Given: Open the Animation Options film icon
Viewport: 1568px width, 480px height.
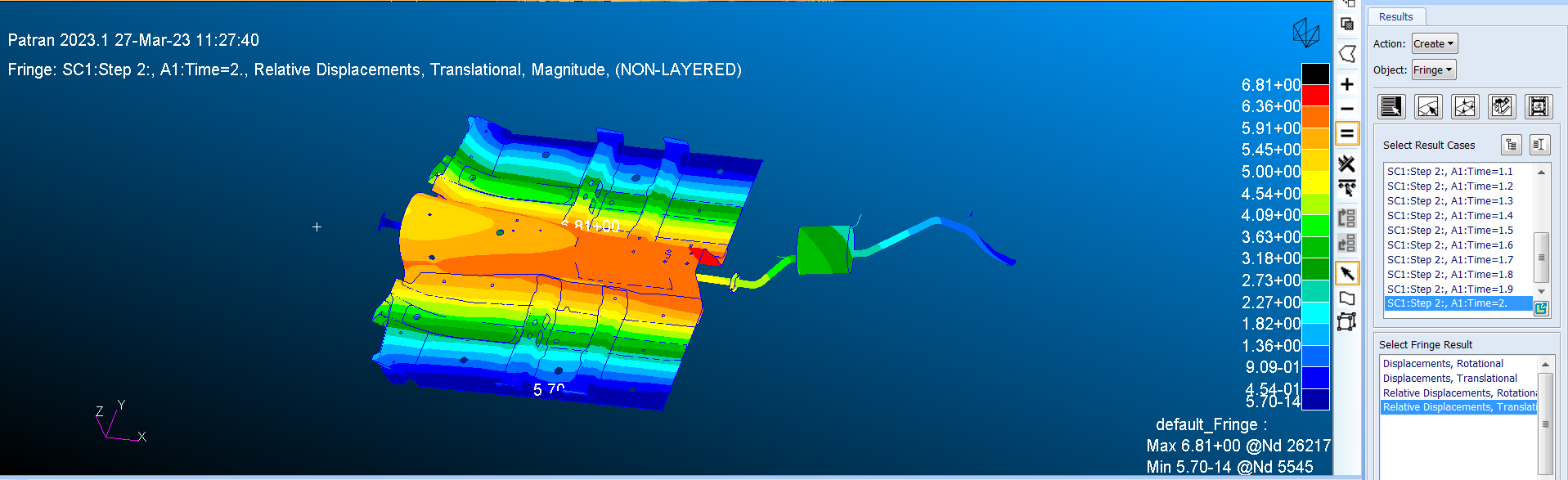Looking at the screenshot, I should [1539, 106].
